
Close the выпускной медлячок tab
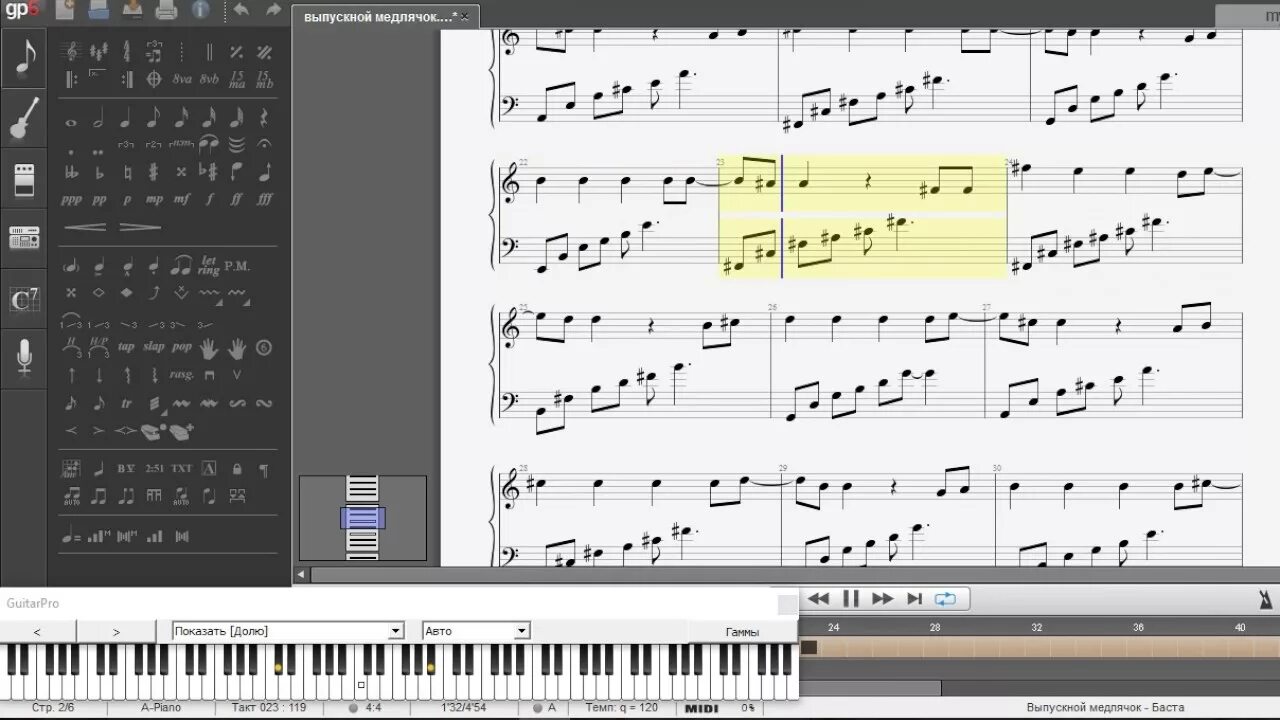(x=465, y=17)
